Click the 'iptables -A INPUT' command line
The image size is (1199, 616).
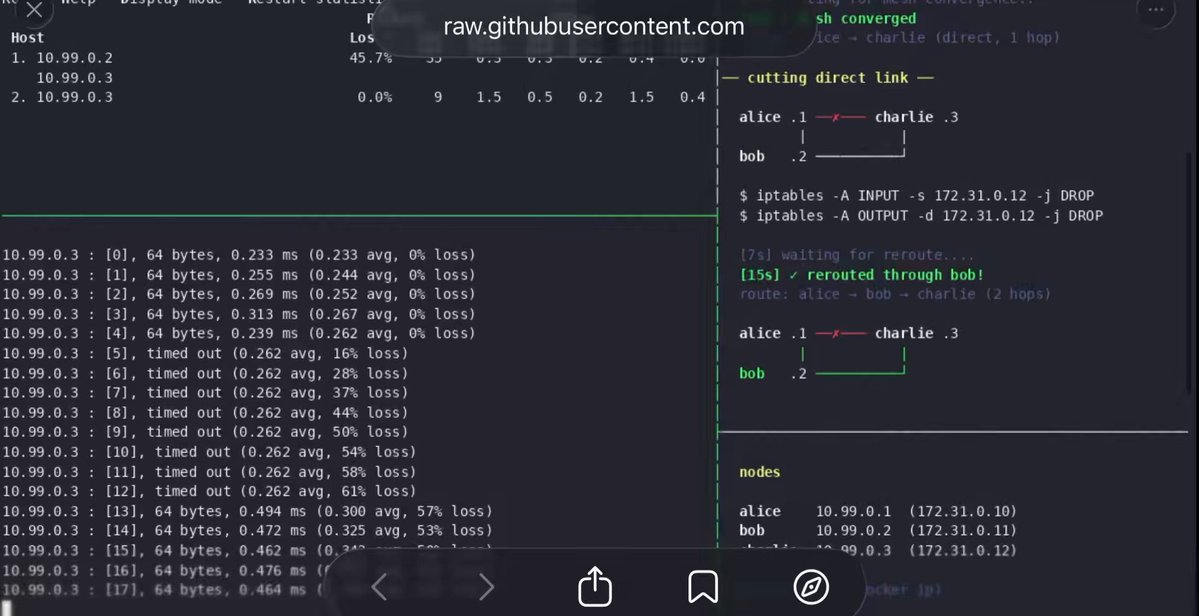coord(917,196)
